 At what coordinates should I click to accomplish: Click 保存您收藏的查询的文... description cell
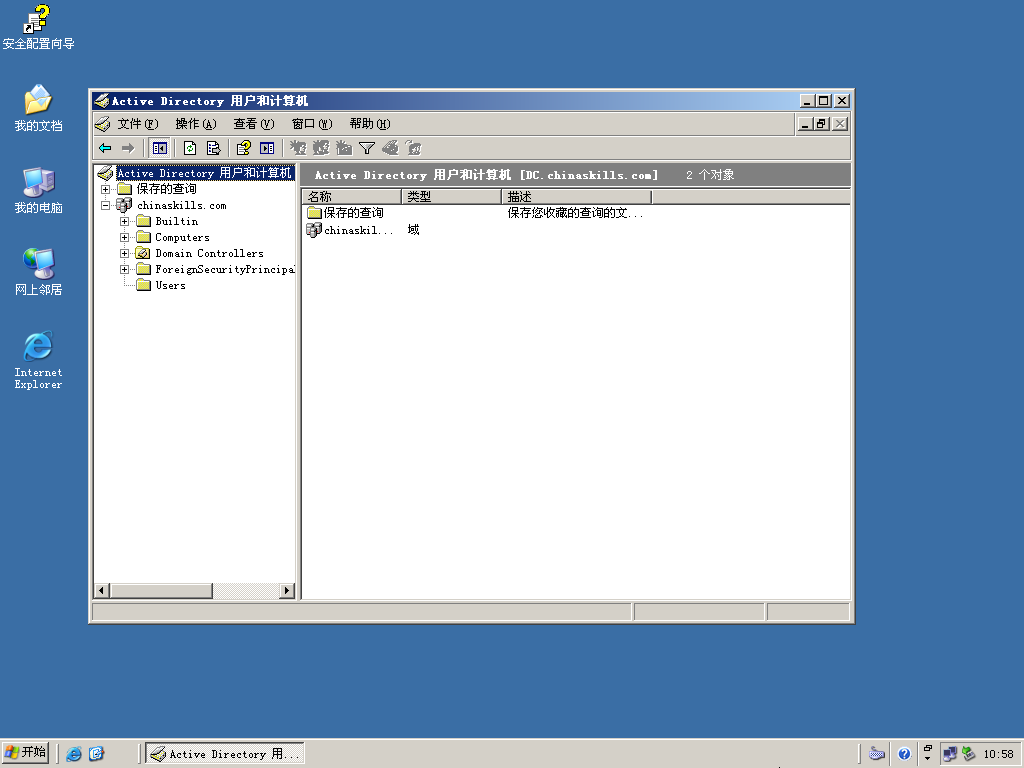pyautogui.click(x=575, y=213)
